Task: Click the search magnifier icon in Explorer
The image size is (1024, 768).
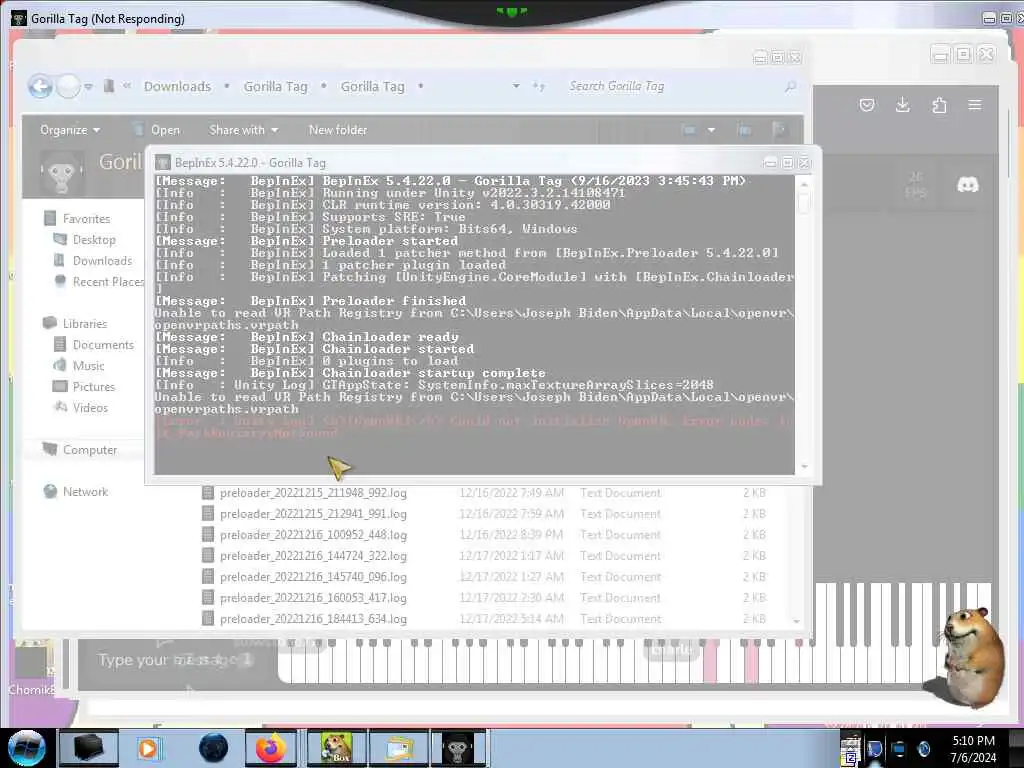Action: (790, 86)
